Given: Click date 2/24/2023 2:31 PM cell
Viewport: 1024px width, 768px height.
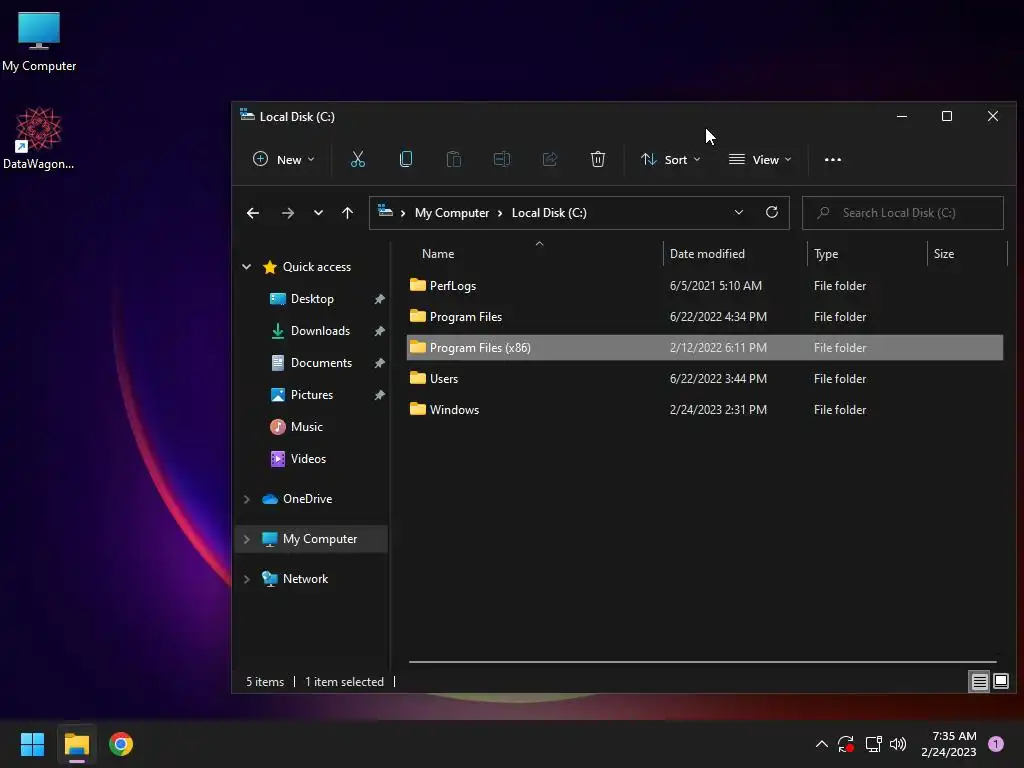Looking at the screenshot, I should pos(718,409).
